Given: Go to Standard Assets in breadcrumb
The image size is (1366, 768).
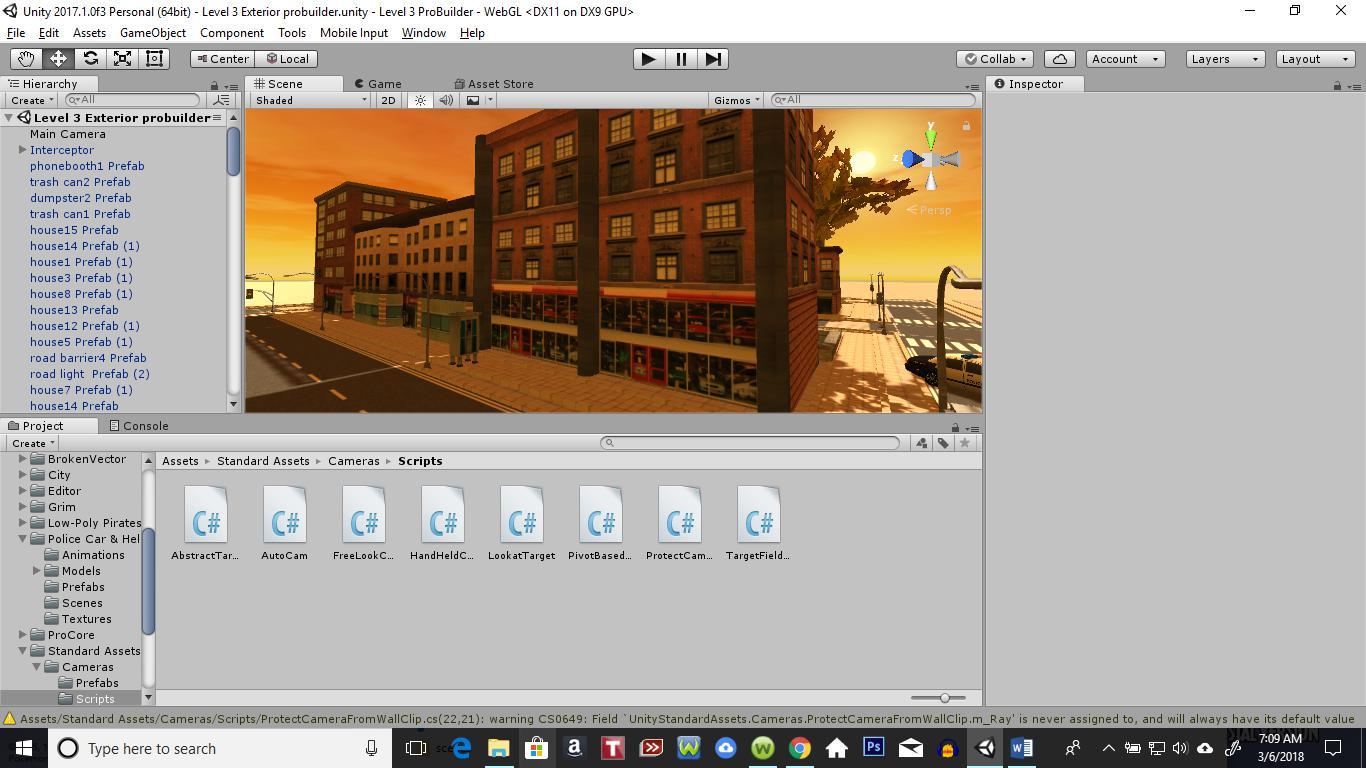Looking at the screenshot, I should click(x=263, y=461).
